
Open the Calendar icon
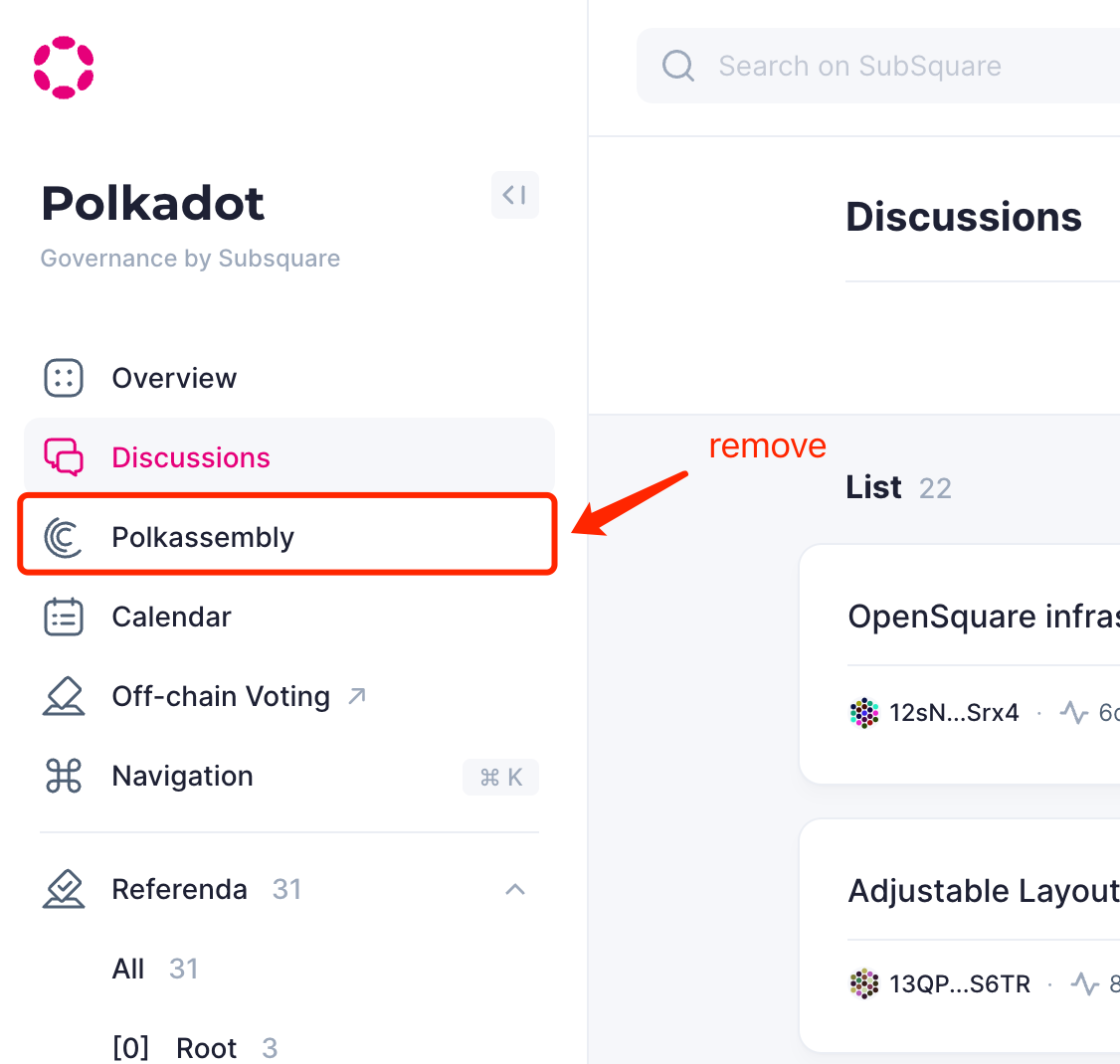[x=64, y=617]
